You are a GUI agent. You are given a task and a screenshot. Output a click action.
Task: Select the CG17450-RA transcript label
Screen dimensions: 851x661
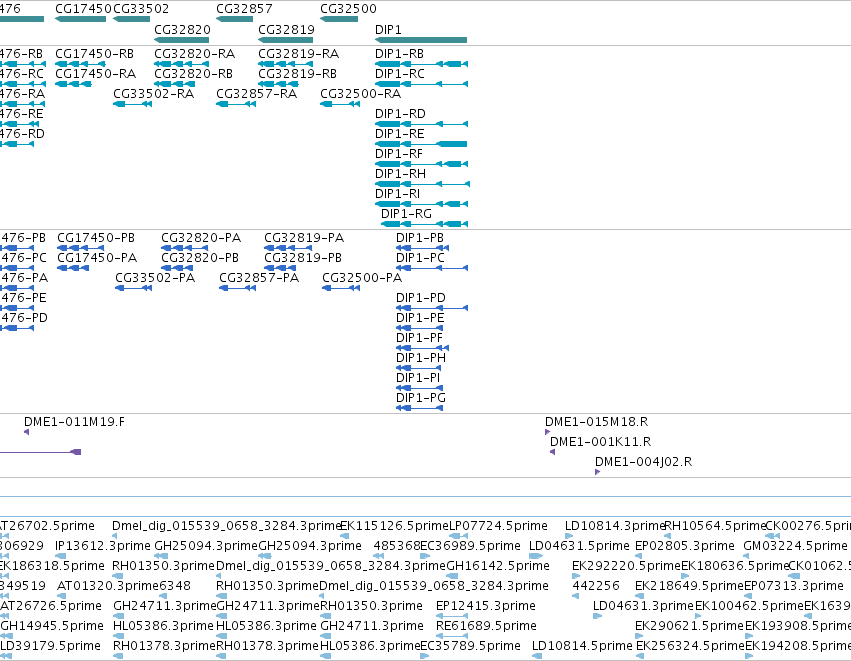(96, 74)
